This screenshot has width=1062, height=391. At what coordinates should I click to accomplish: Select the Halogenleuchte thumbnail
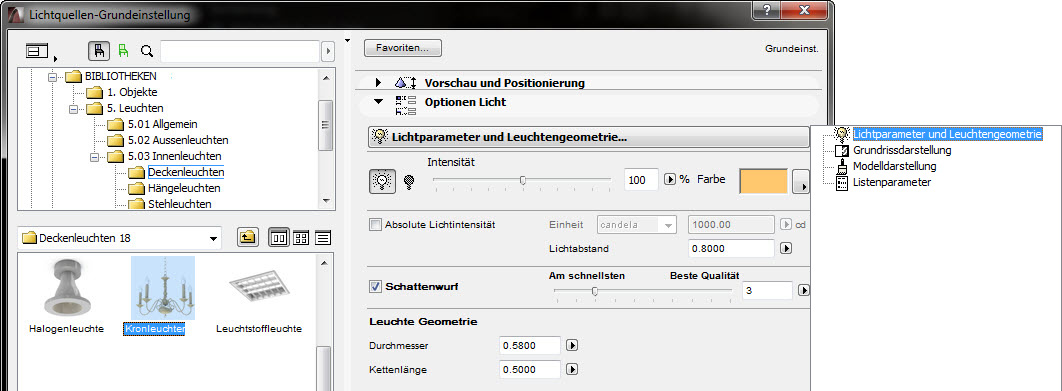(66, 287)
